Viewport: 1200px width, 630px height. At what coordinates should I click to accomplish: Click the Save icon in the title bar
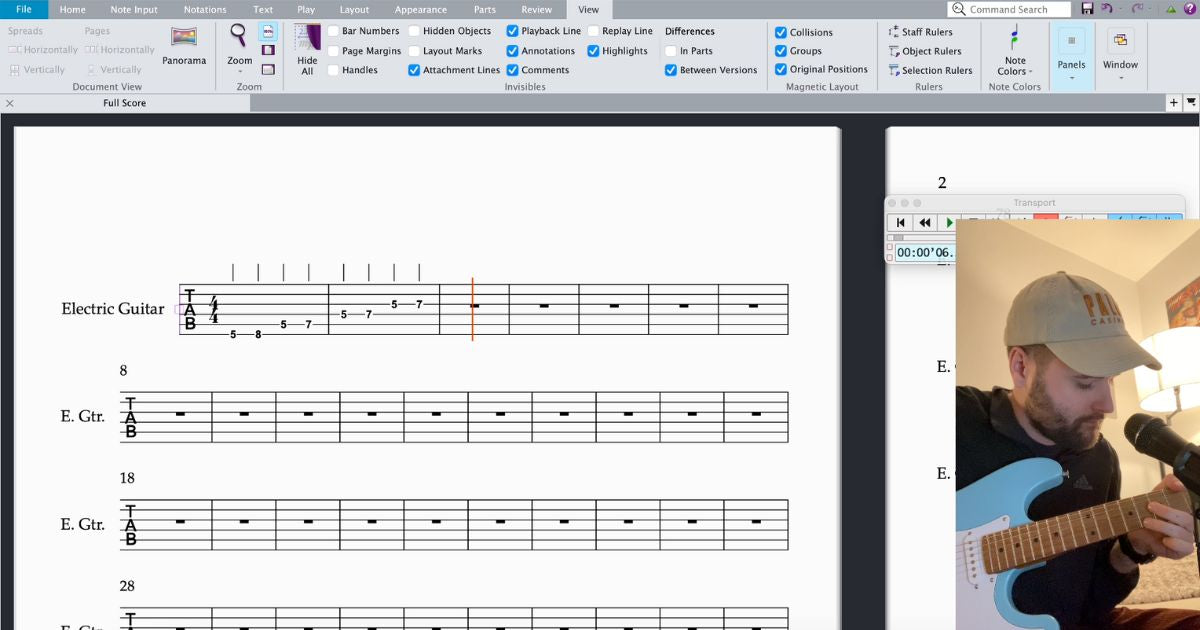tap(1088, 8)
